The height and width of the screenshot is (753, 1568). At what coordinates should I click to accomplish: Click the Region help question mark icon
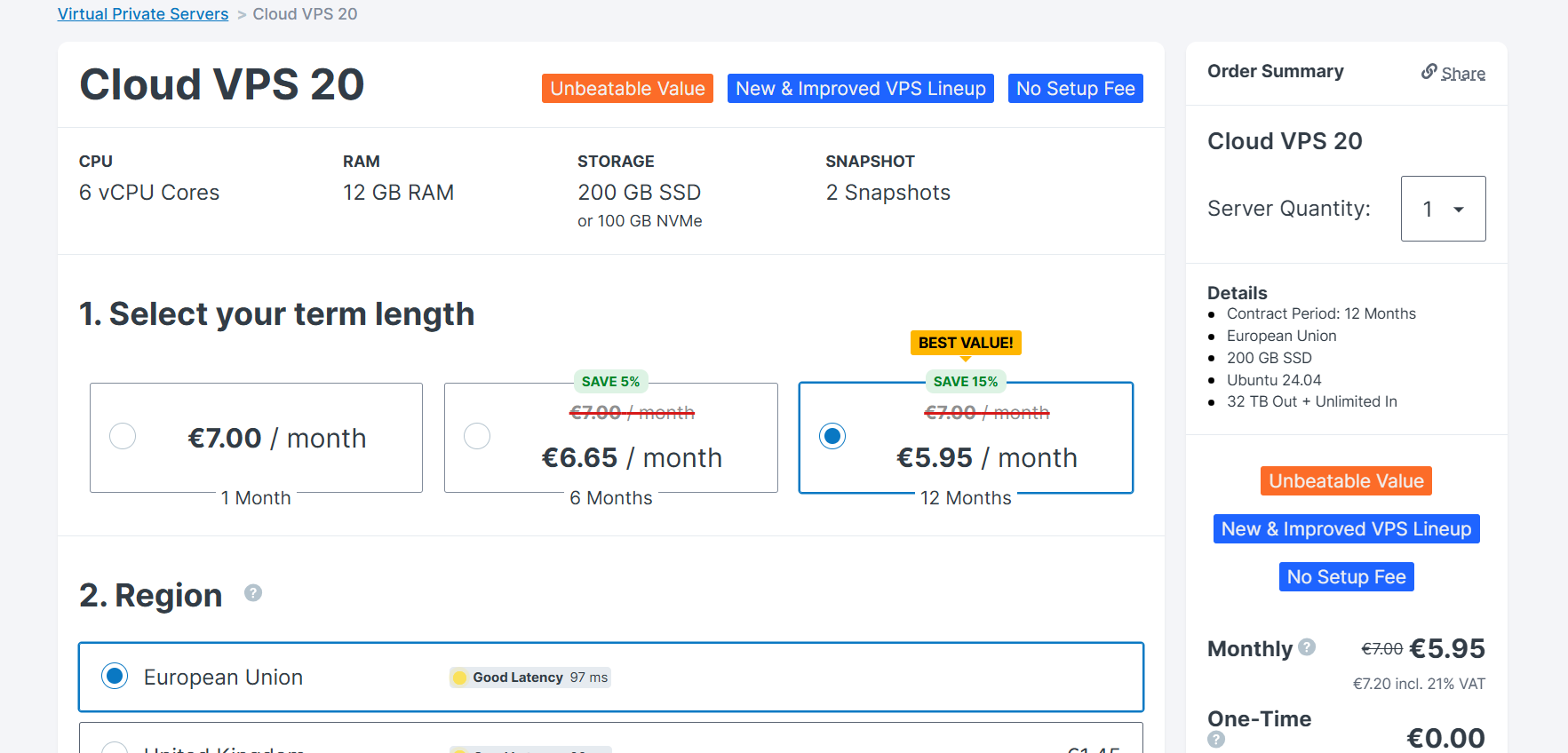tap(253, 593)
